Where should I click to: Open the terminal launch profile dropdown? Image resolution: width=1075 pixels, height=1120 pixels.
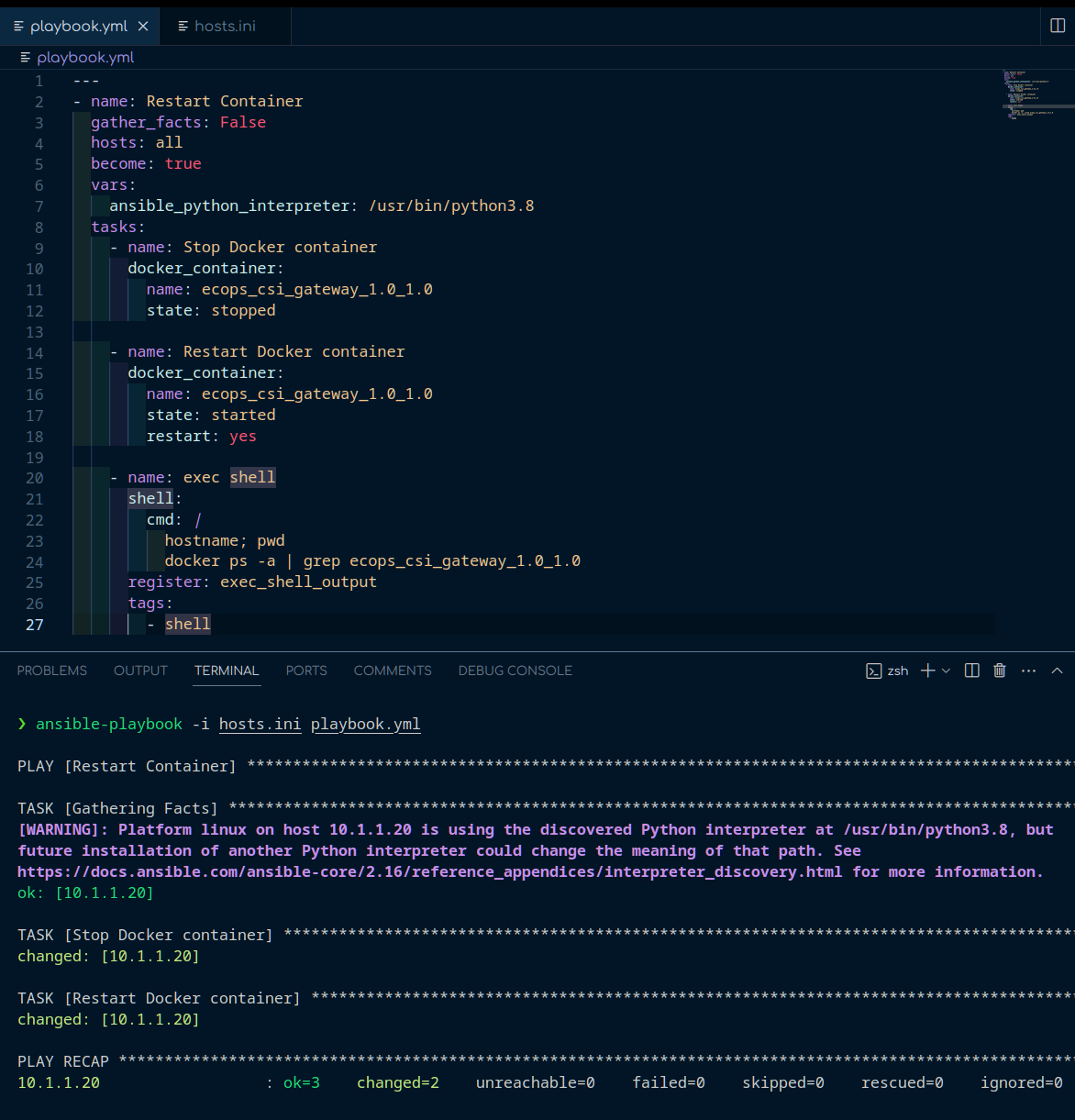pos(944,671)
